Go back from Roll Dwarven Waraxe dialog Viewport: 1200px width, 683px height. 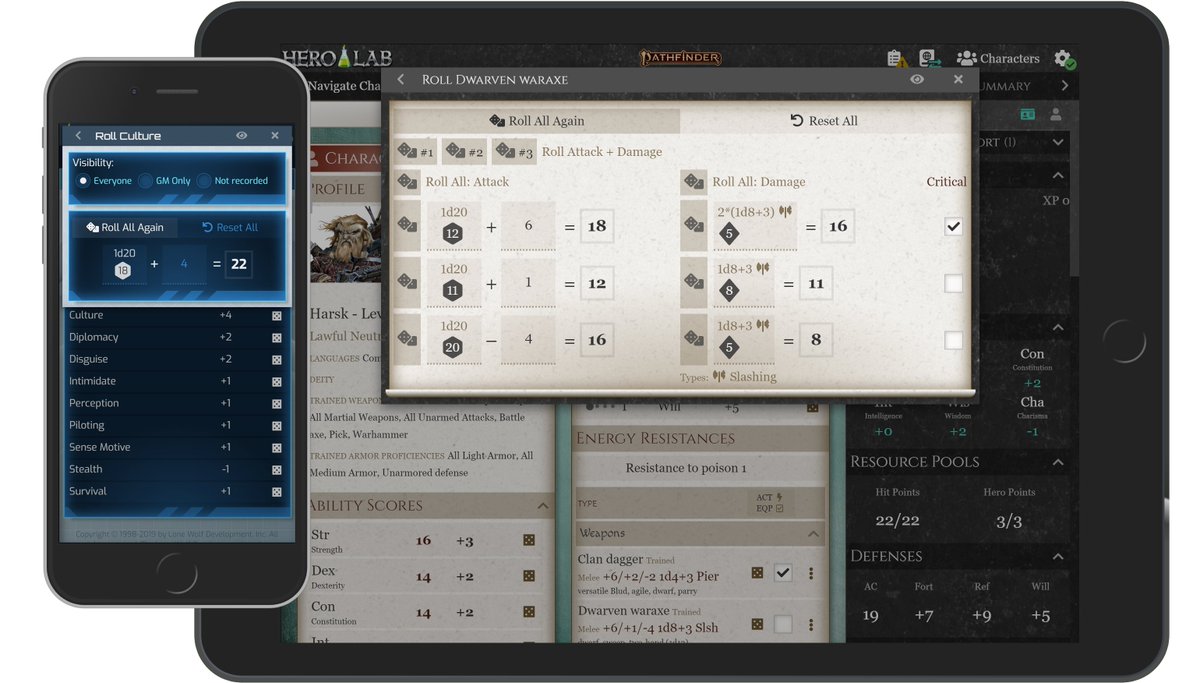[x=401, y=79]
